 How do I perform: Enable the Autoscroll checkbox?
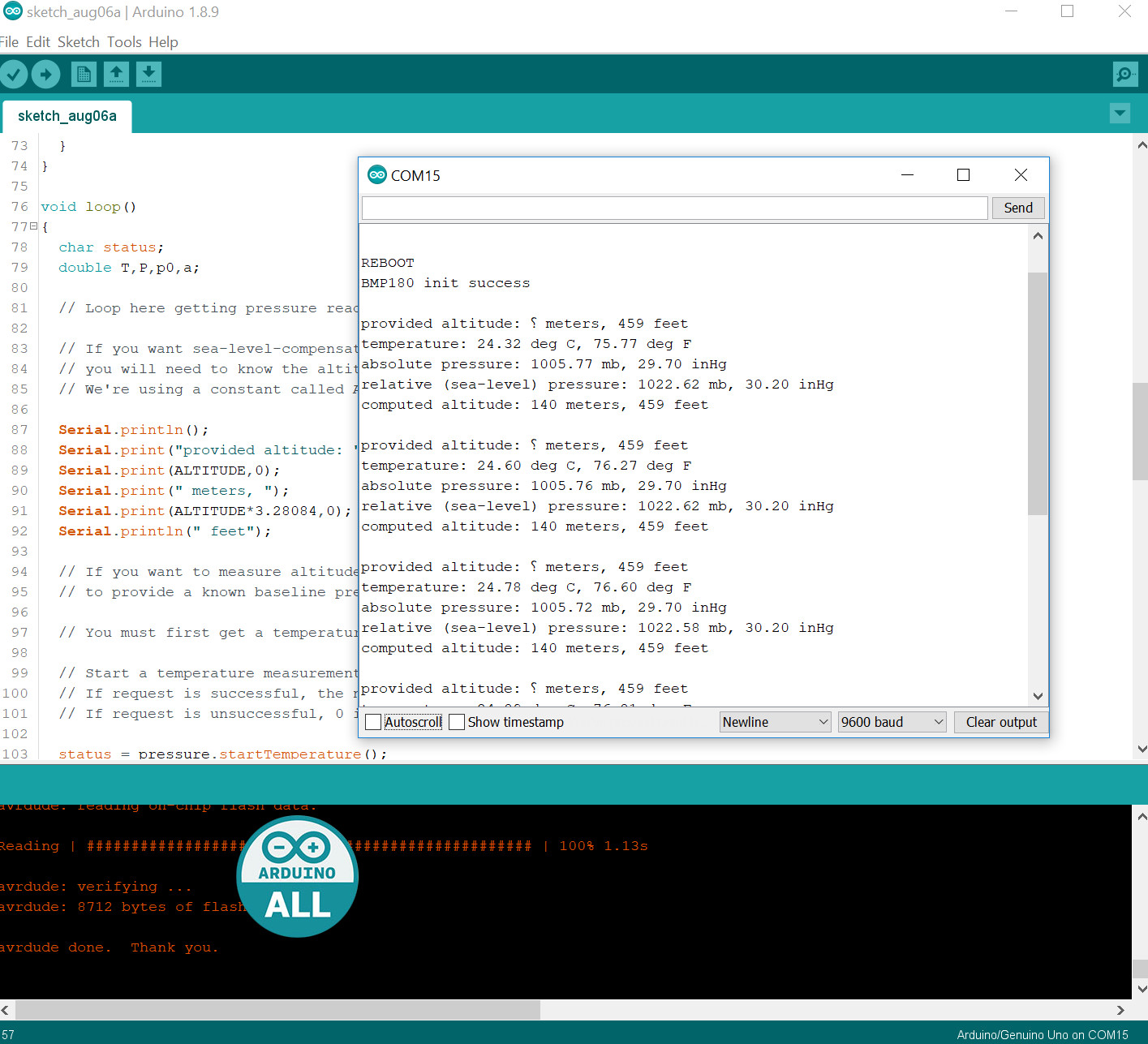(373, 722)
